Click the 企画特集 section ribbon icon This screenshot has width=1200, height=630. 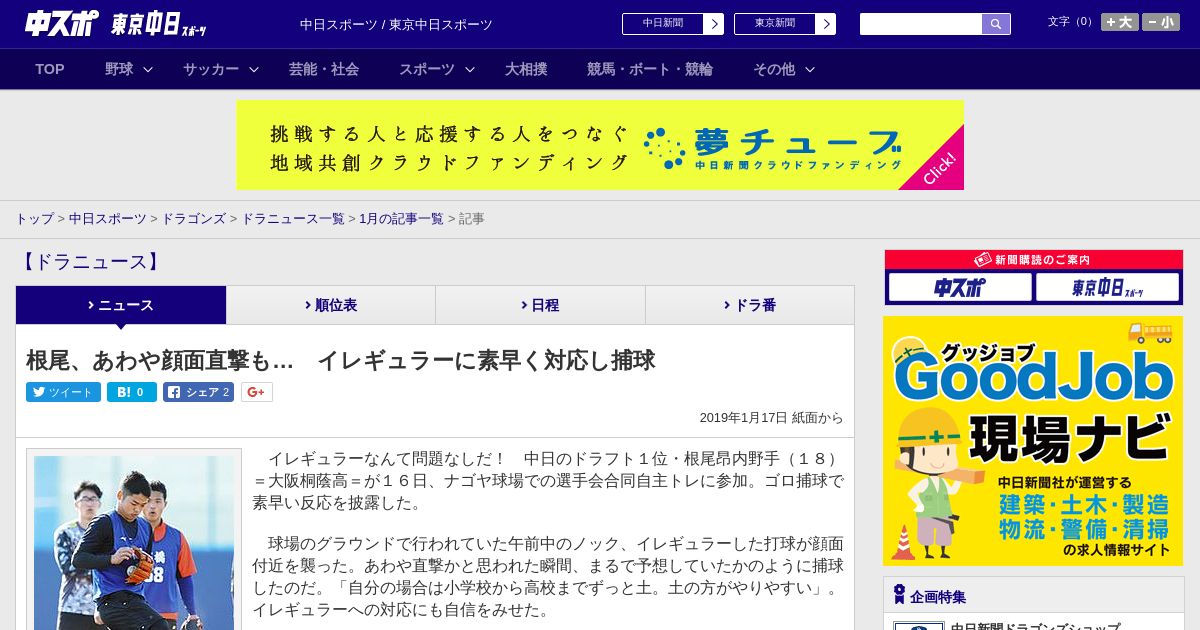click(899, 595)
